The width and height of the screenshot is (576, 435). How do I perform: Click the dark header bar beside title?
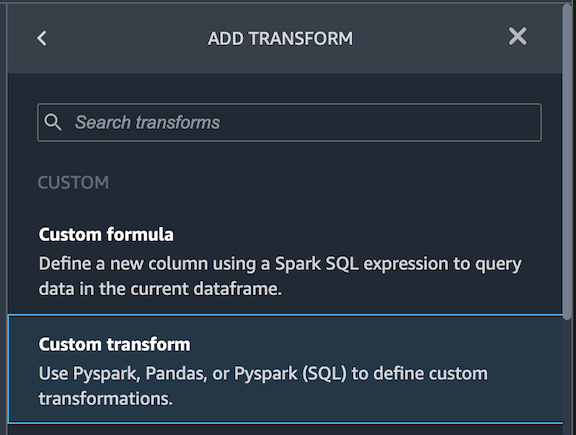(430, 39)
